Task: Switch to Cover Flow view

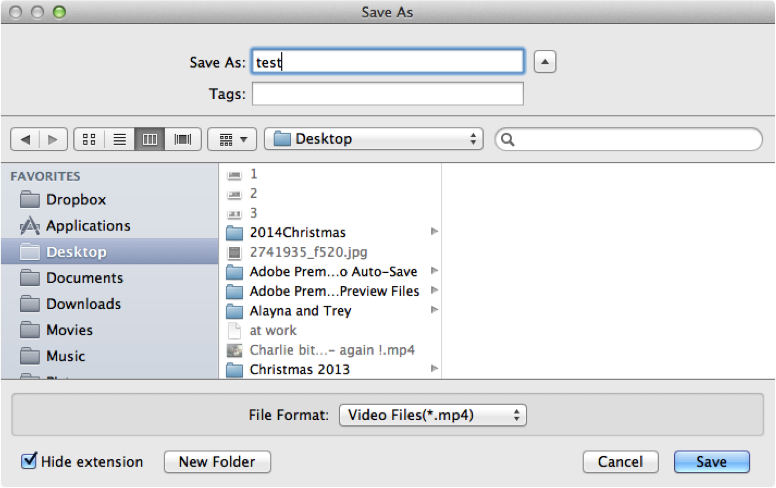Action: [183, 139]
